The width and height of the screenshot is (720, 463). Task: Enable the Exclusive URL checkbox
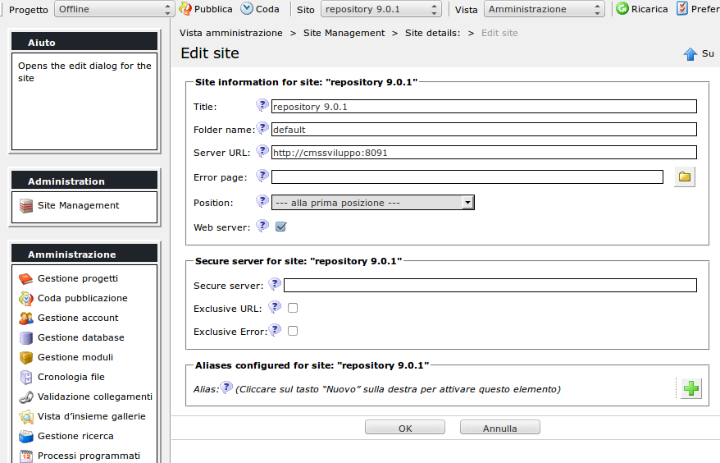coord(293,308)
